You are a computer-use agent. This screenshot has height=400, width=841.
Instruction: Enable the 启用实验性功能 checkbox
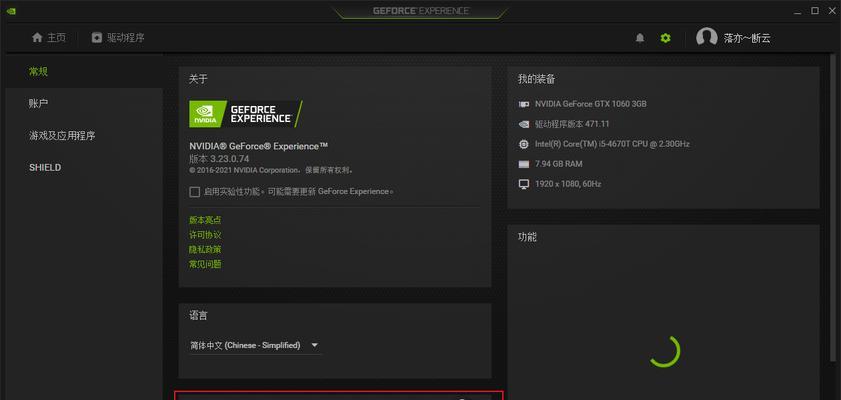pyautogui.click(x=195, y=191)
